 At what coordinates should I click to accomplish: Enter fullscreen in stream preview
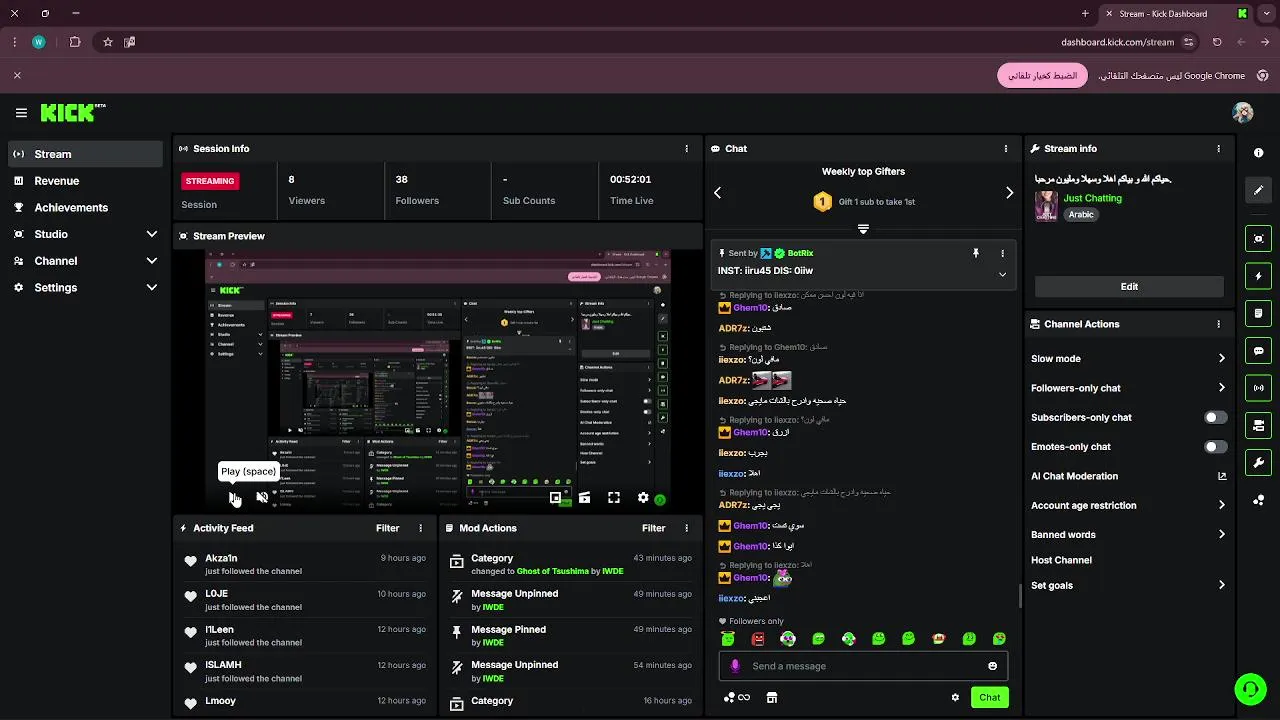[x=614, y=497]
